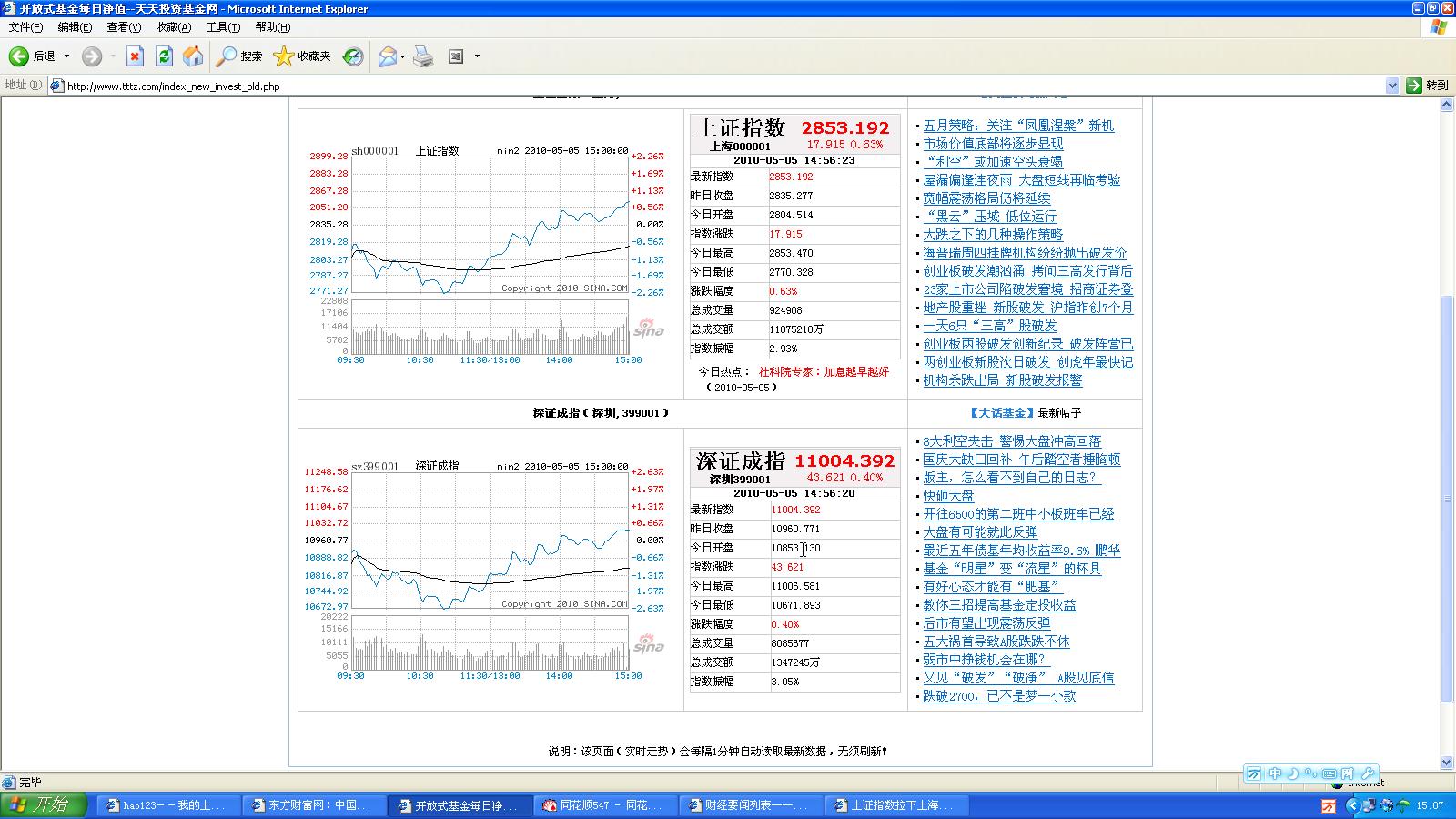1456x819 pixels.
Task: Click the network computers tray icon
Action: [x=1370, y=805]
